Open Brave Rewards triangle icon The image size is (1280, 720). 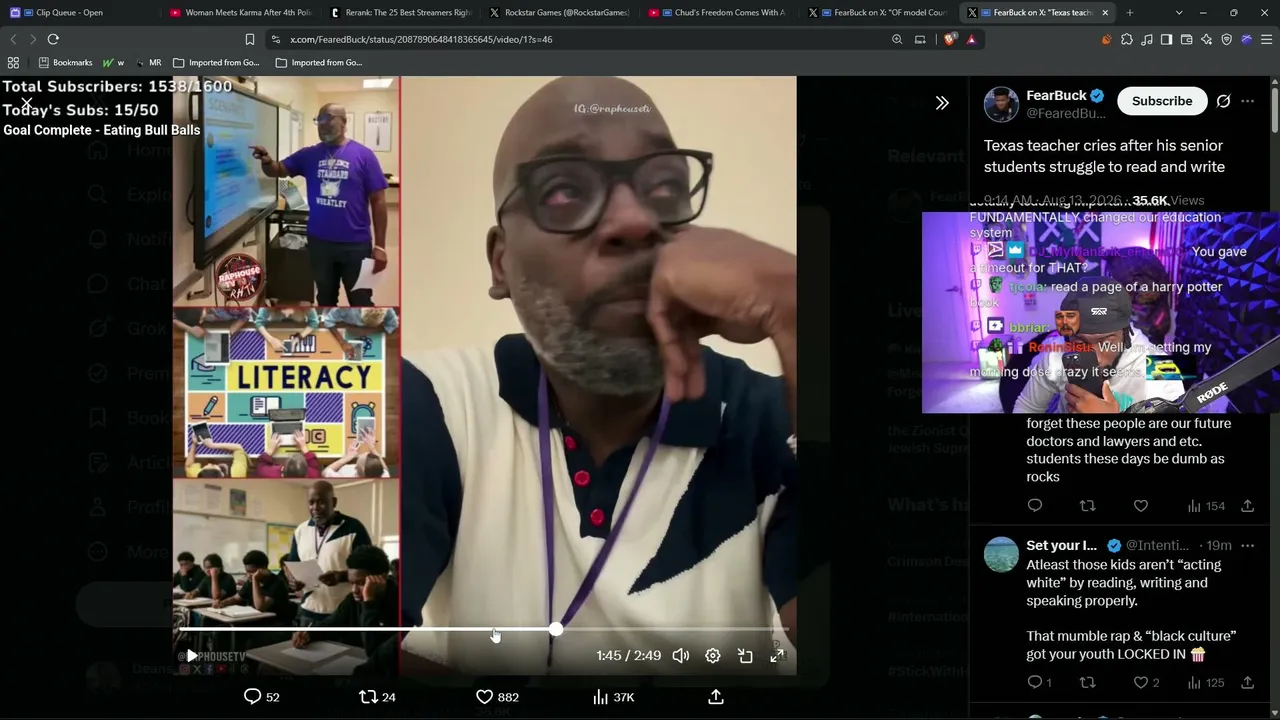(x=971, y=39)
